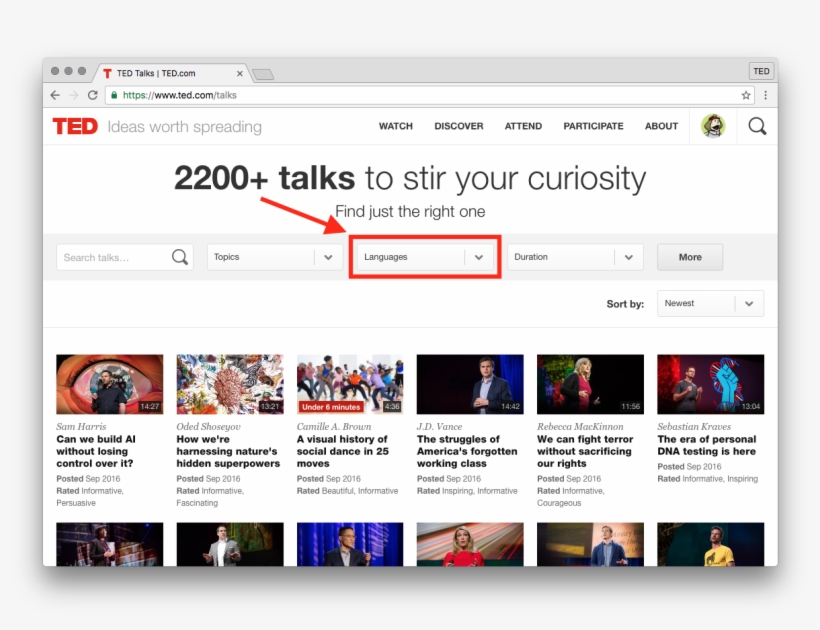Open 'Can we build AI without losing control' link

(96, 451)
